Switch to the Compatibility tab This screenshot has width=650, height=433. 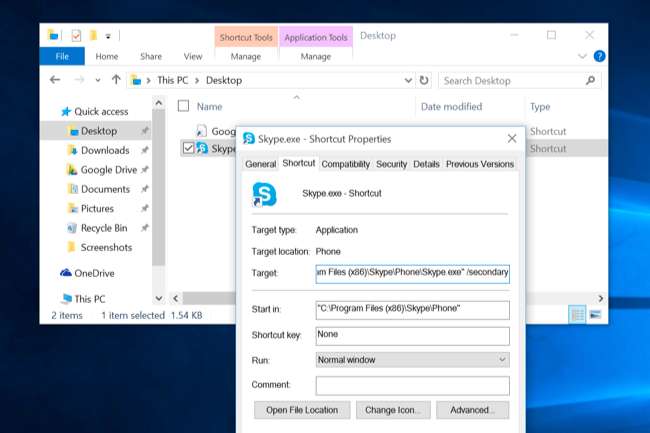pos(346,164)
